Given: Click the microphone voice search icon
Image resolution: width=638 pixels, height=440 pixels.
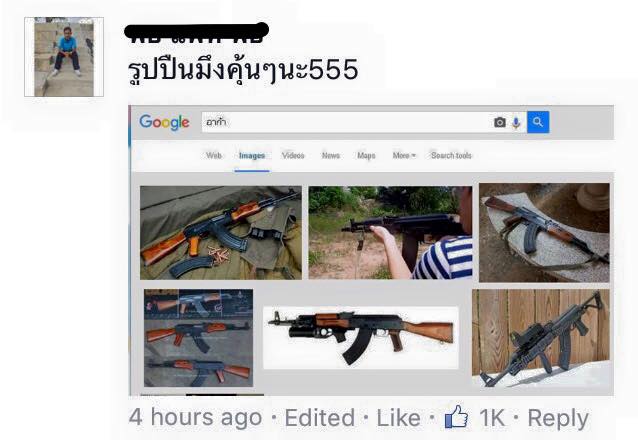Looking at the screenshot, I should tap(516, 122).
